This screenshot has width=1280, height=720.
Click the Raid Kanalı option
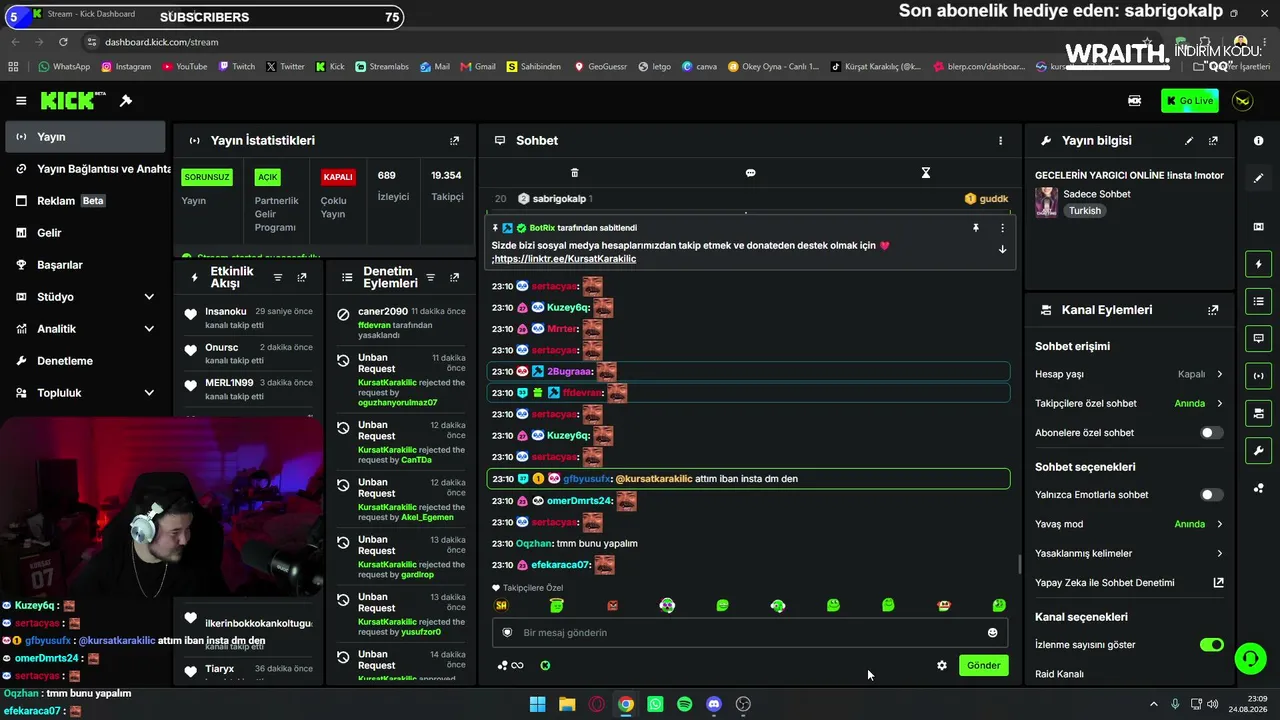click(1059, 674)
